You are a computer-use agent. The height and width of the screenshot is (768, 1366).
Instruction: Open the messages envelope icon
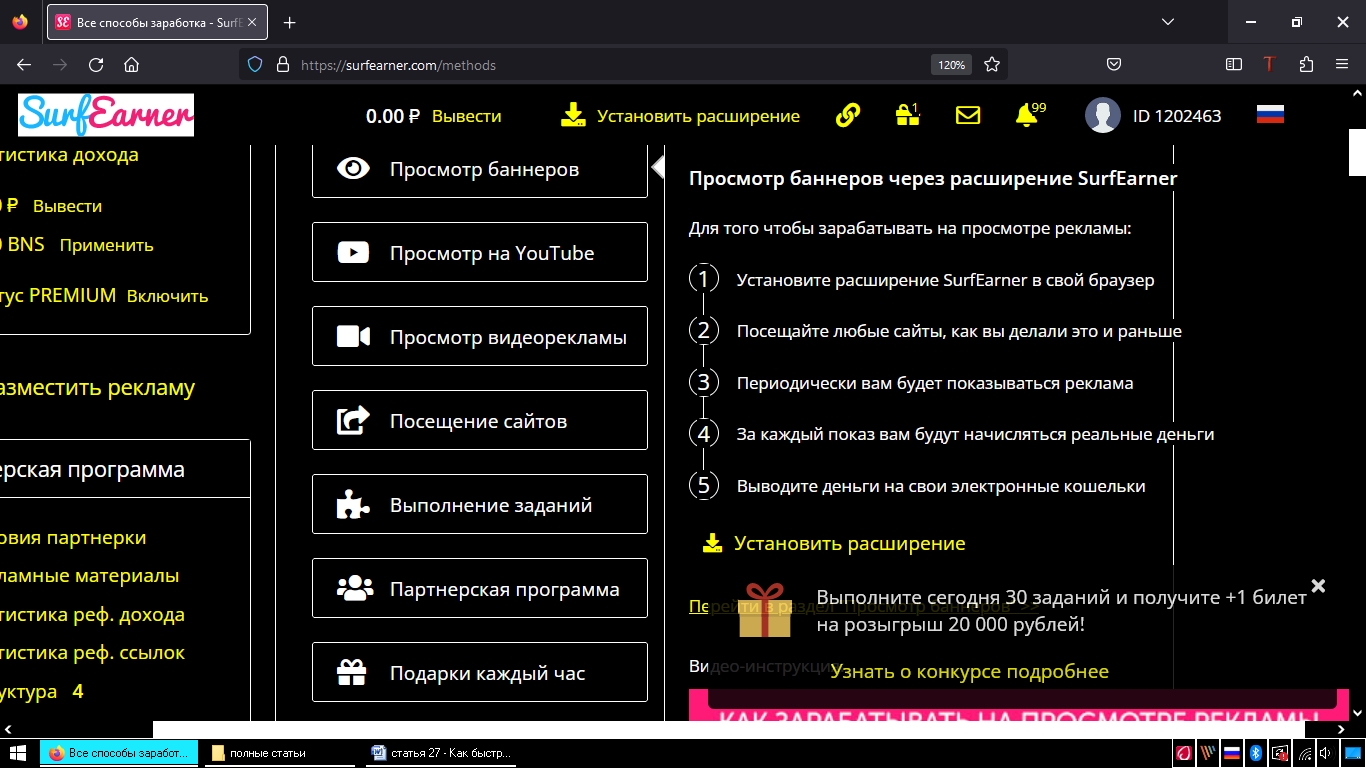[x=968, y=115]
